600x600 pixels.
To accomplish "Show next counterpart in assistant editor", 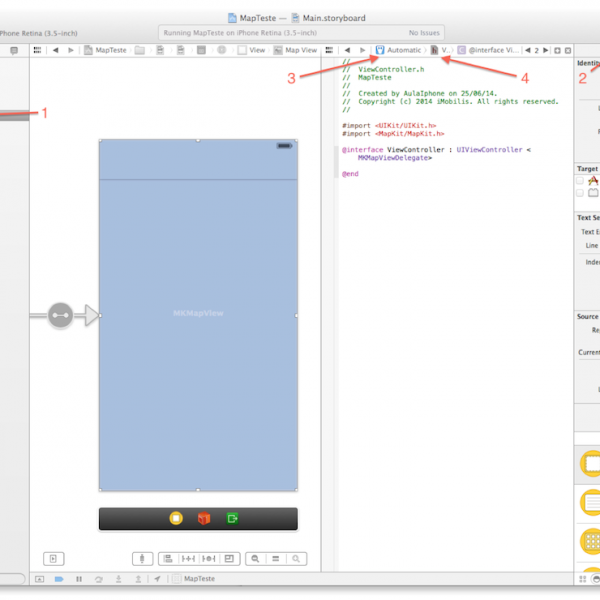I will coord(546,50).
